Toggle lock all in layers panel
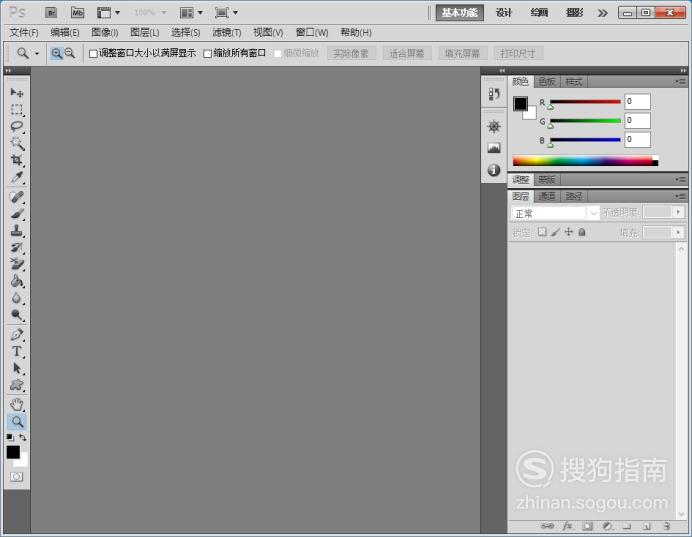 pyautogui.click(x=582, y=232)
